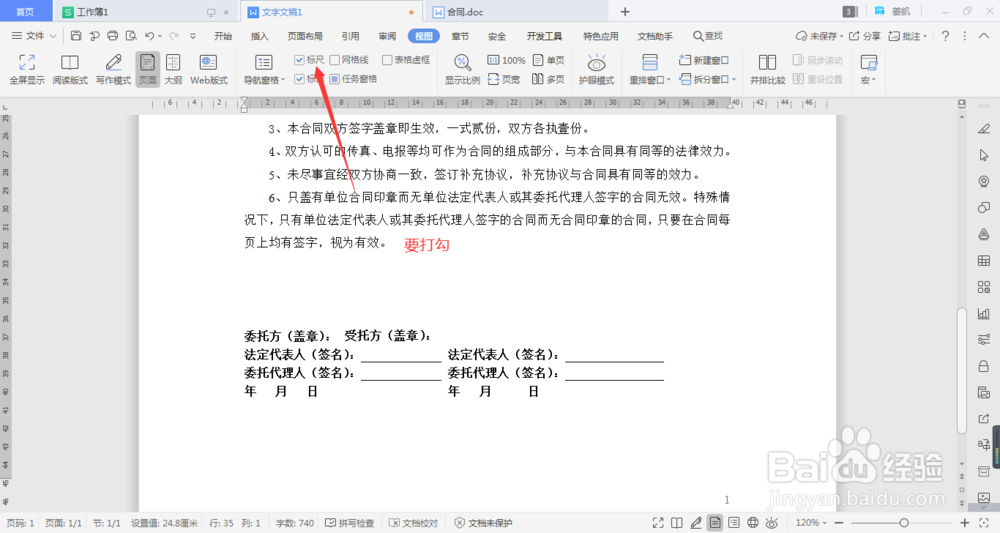
Task: Click status bar eye protection icon
Action: coord(772,523)
